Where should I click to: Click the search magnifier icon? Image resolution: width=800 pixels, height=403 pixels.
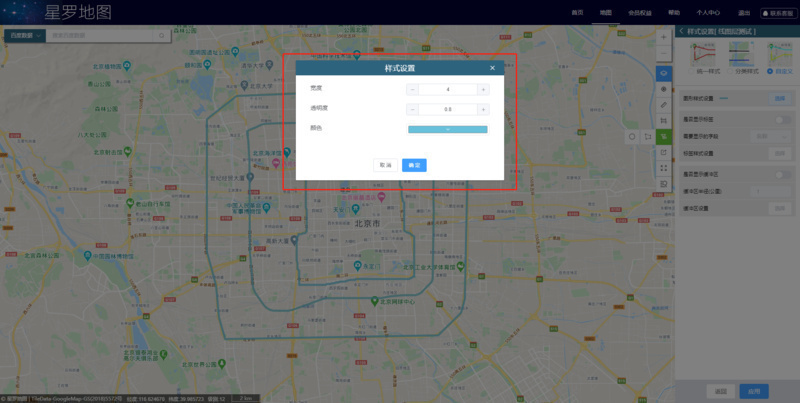tap(162, 36)
